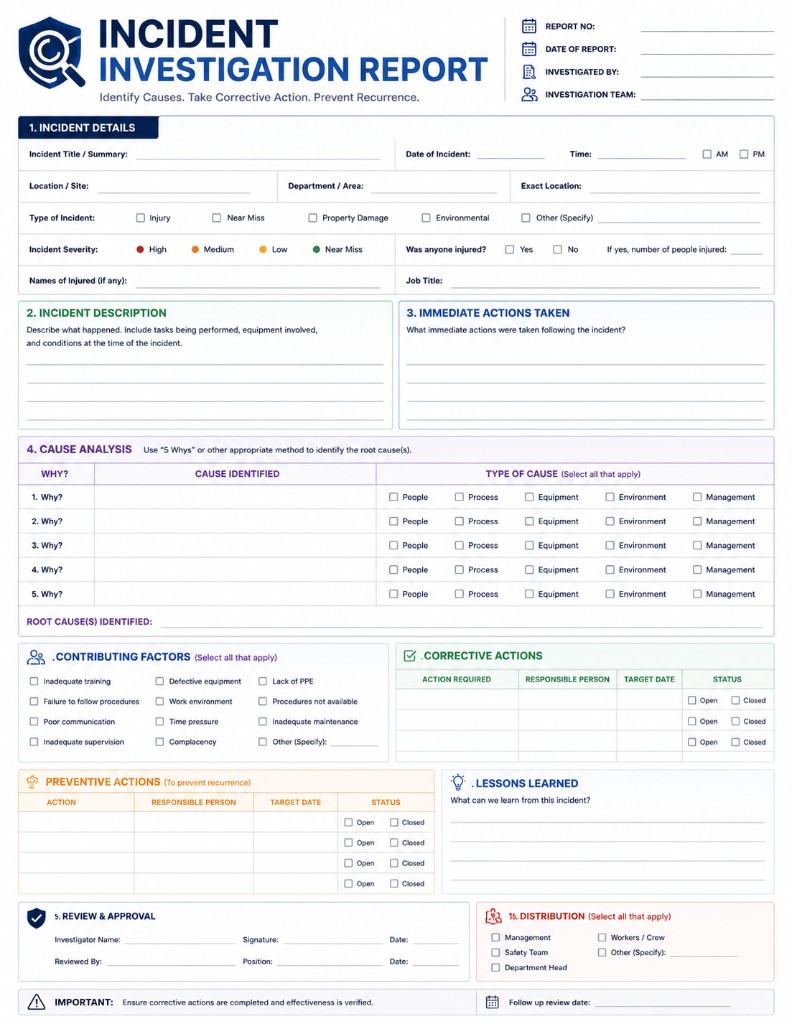792x1024 pixels.
Task: Click the Reviewed By field
Action: 171,961
